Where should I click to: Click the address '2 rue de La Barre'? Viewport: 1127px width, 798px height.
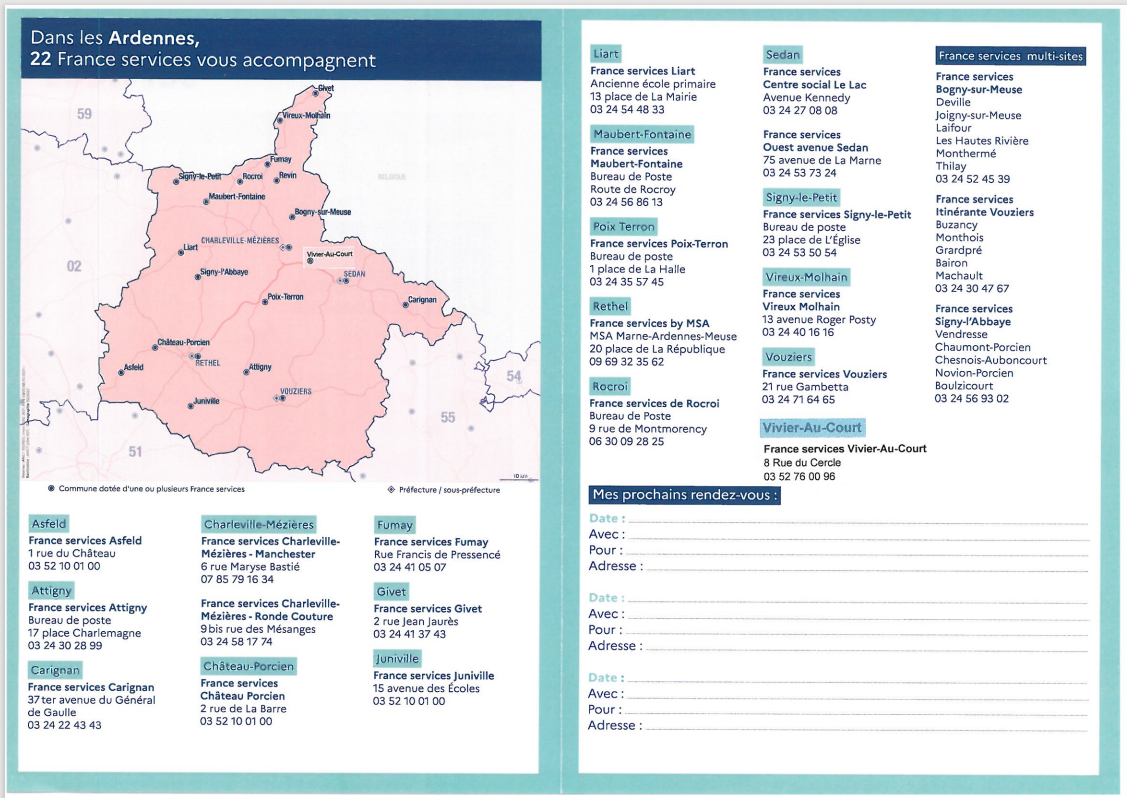coord(244,709)
